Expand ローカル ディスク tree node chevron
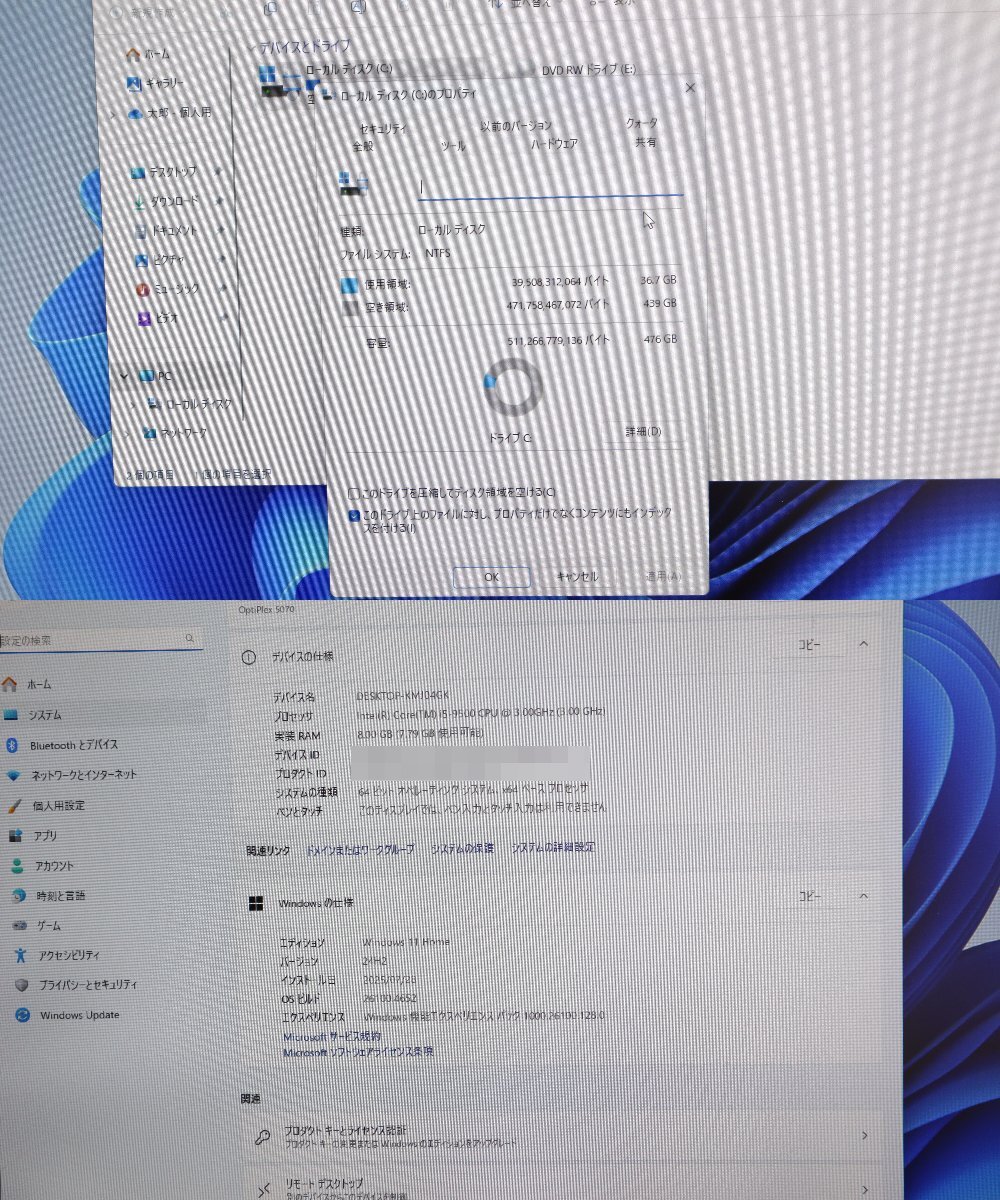1000x1200 pixels. 131,404
